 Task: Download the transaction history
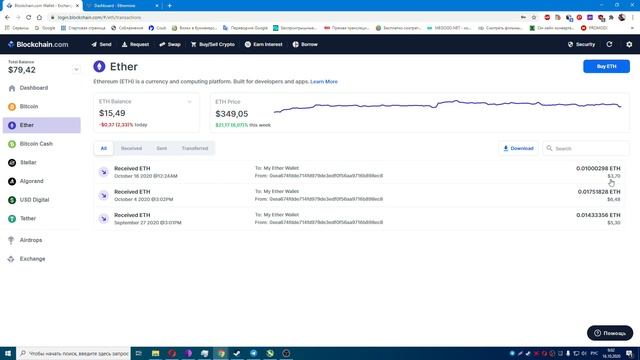pos(518,148)
